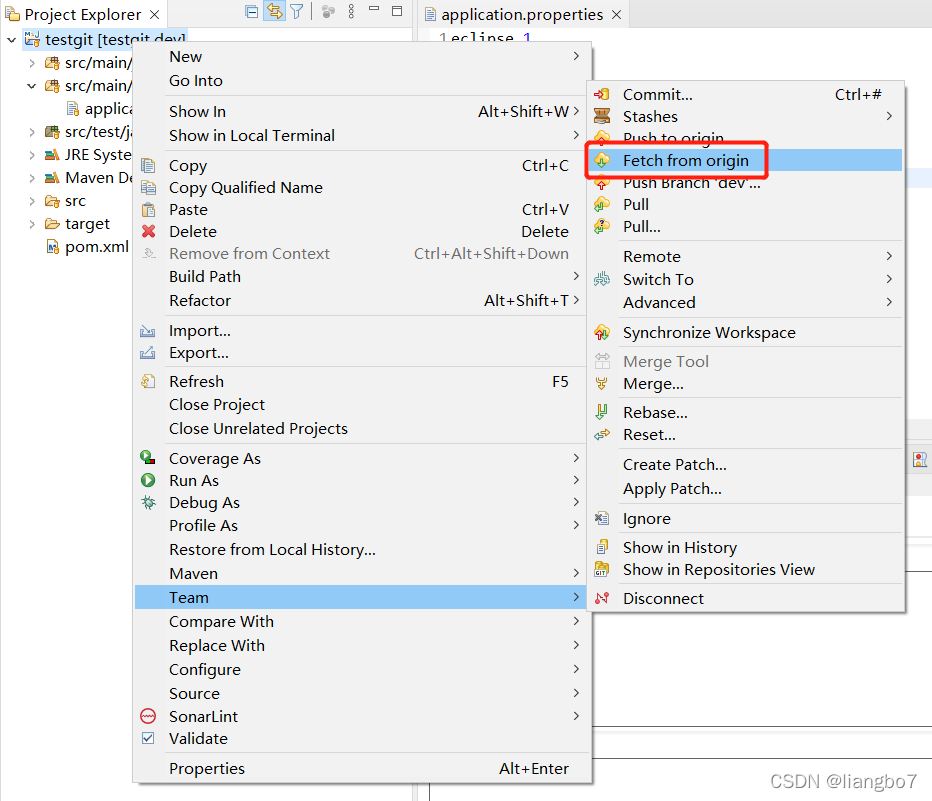Choose Synchronize Workspace from the Team menu
This screenshot has width=932, height=801.
tap(709, 332)
